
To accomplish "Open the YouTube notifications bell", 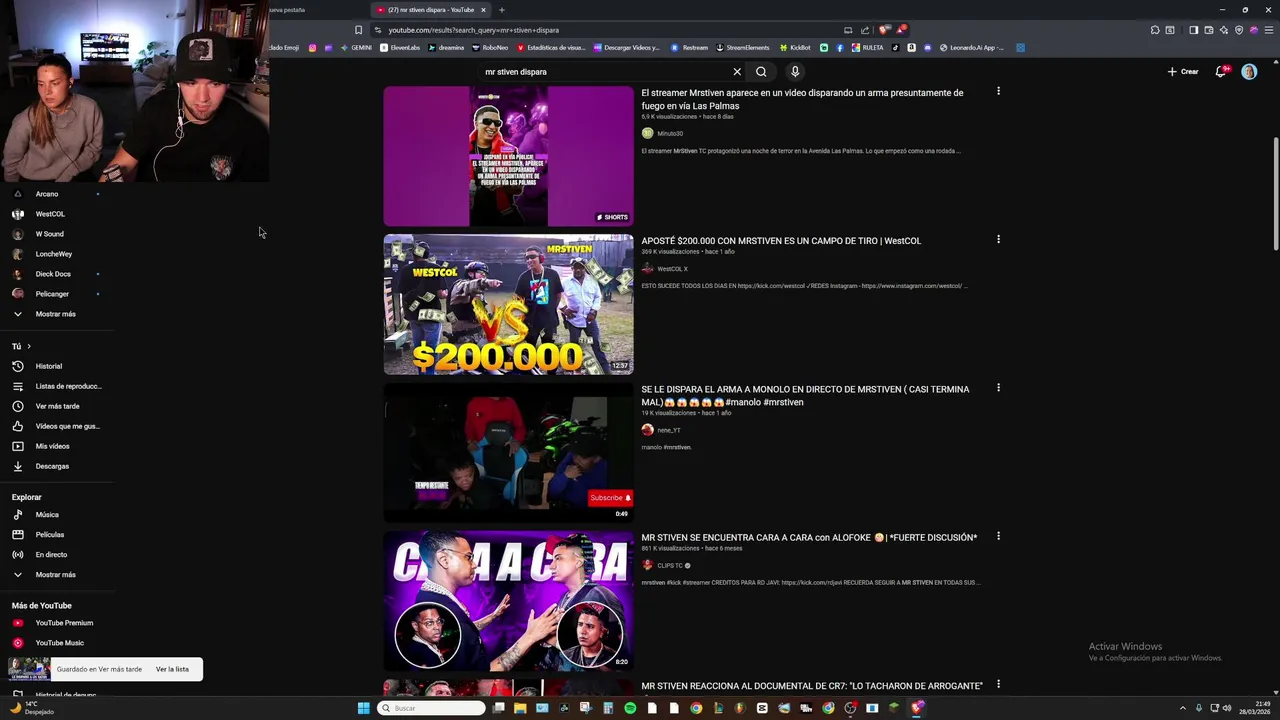I will point(1221,71).
